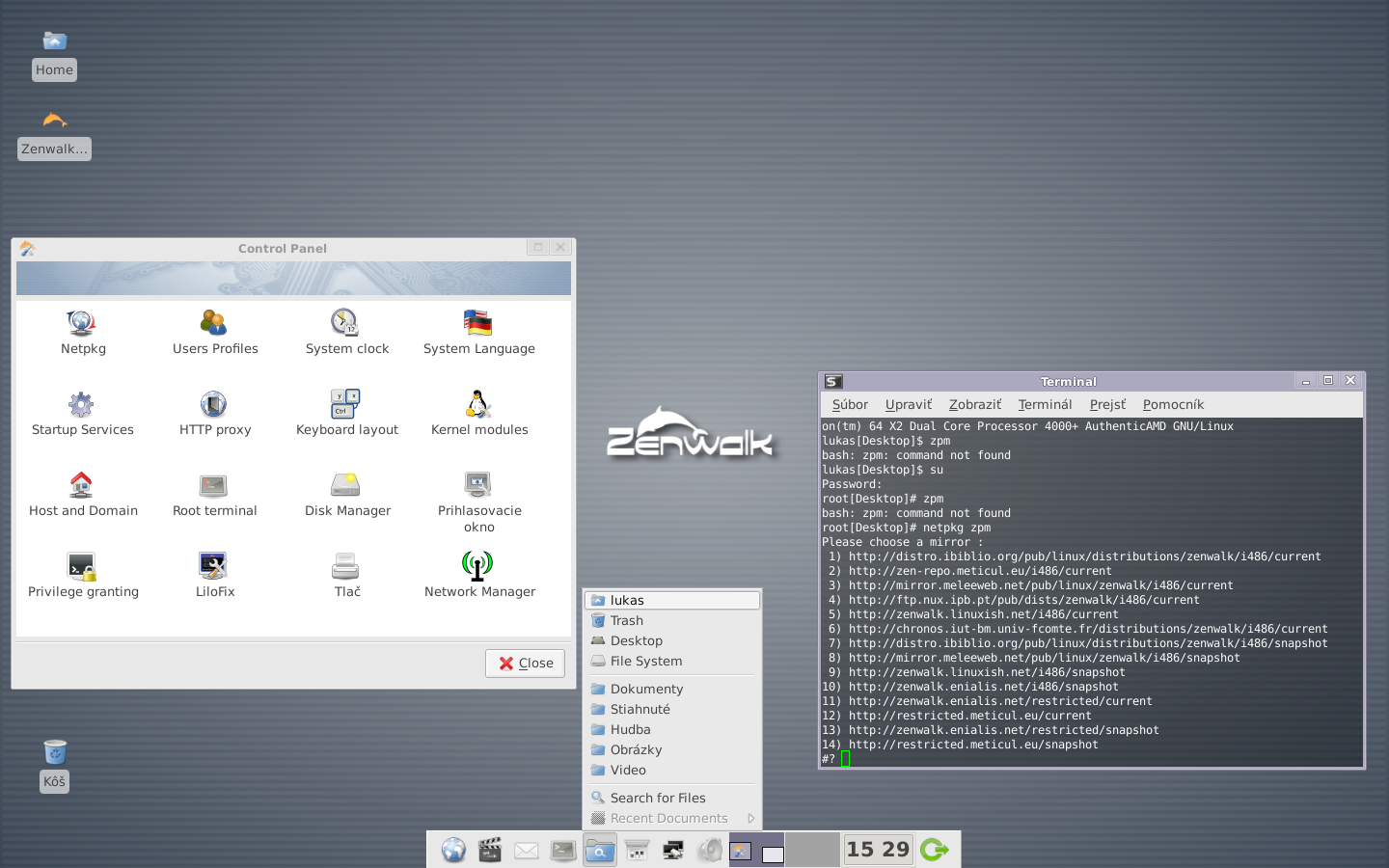1389x868 pixels.
Task: Open the LiloFix tool
Action: tap(214, 566)
